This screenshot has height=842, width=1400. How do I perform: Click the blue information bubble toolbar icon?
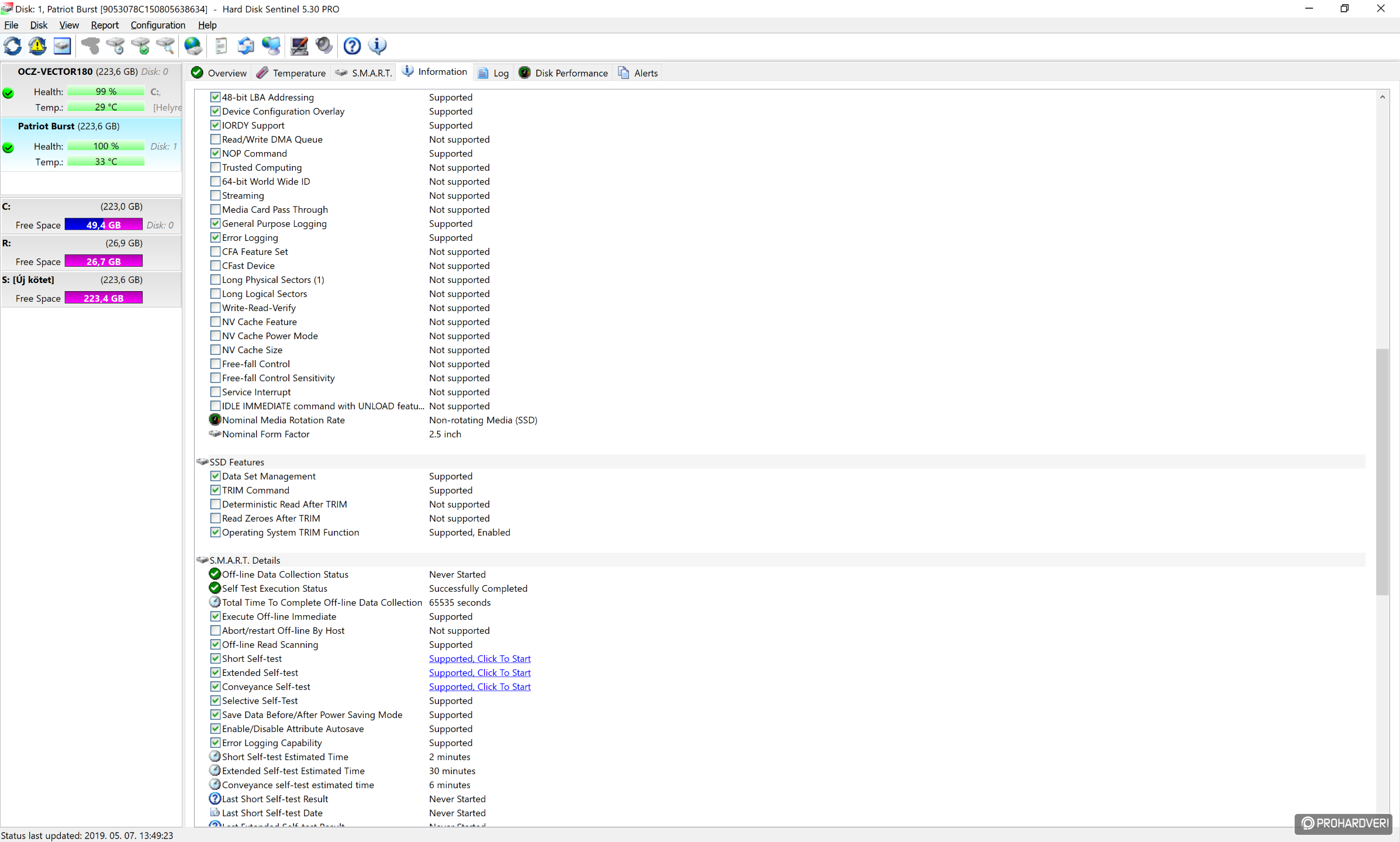pyautogui.click(x=377, y=46)
